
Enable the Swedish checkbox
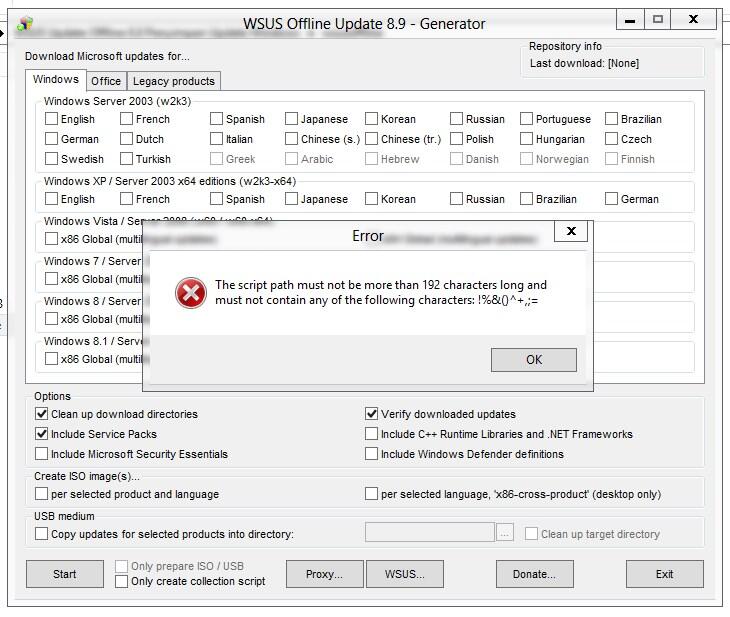tap(51, 159)
